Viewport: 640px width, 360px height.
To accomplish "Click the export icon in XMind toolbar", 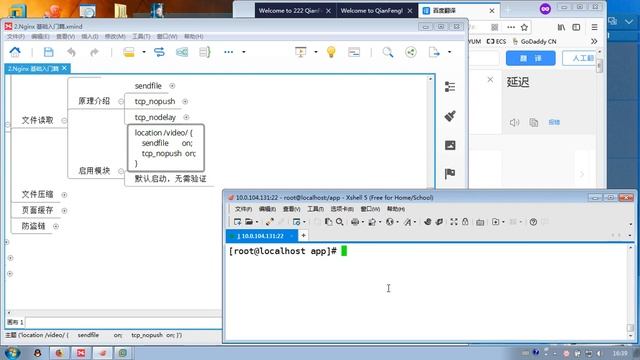I will [434, 52].
